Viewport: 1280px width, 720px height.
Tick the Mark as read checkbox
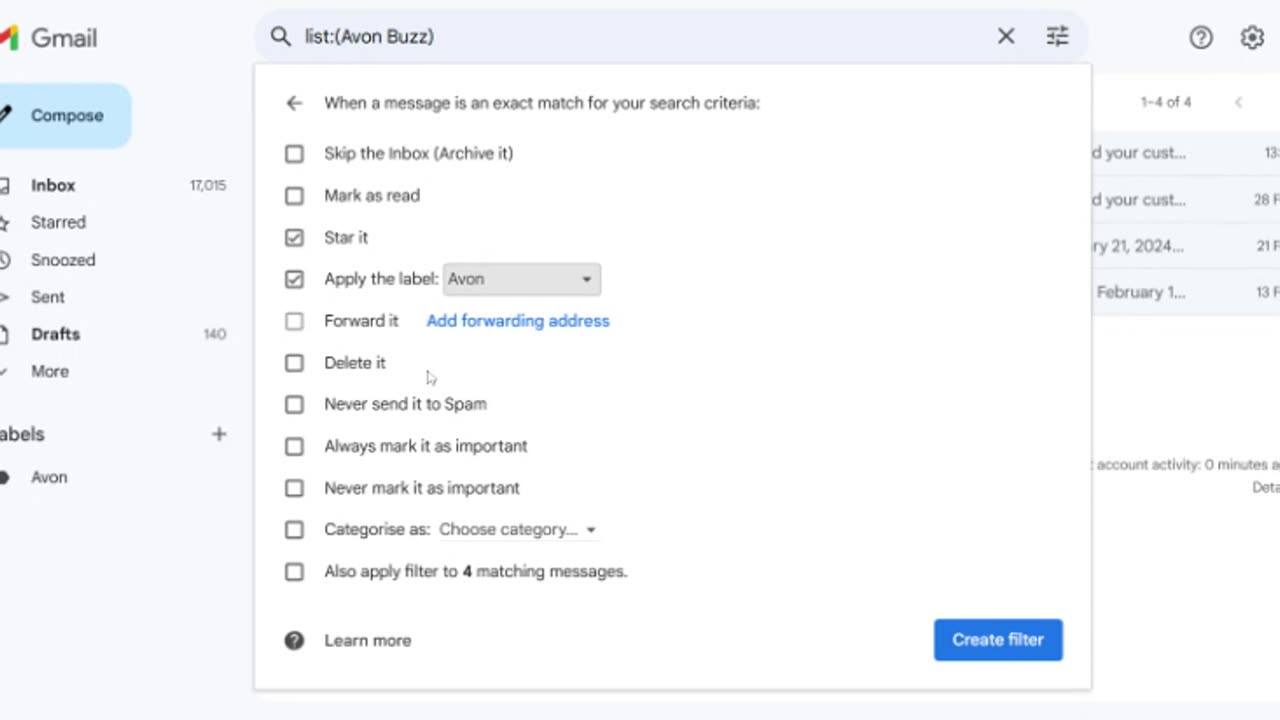[x=294, y=196]
